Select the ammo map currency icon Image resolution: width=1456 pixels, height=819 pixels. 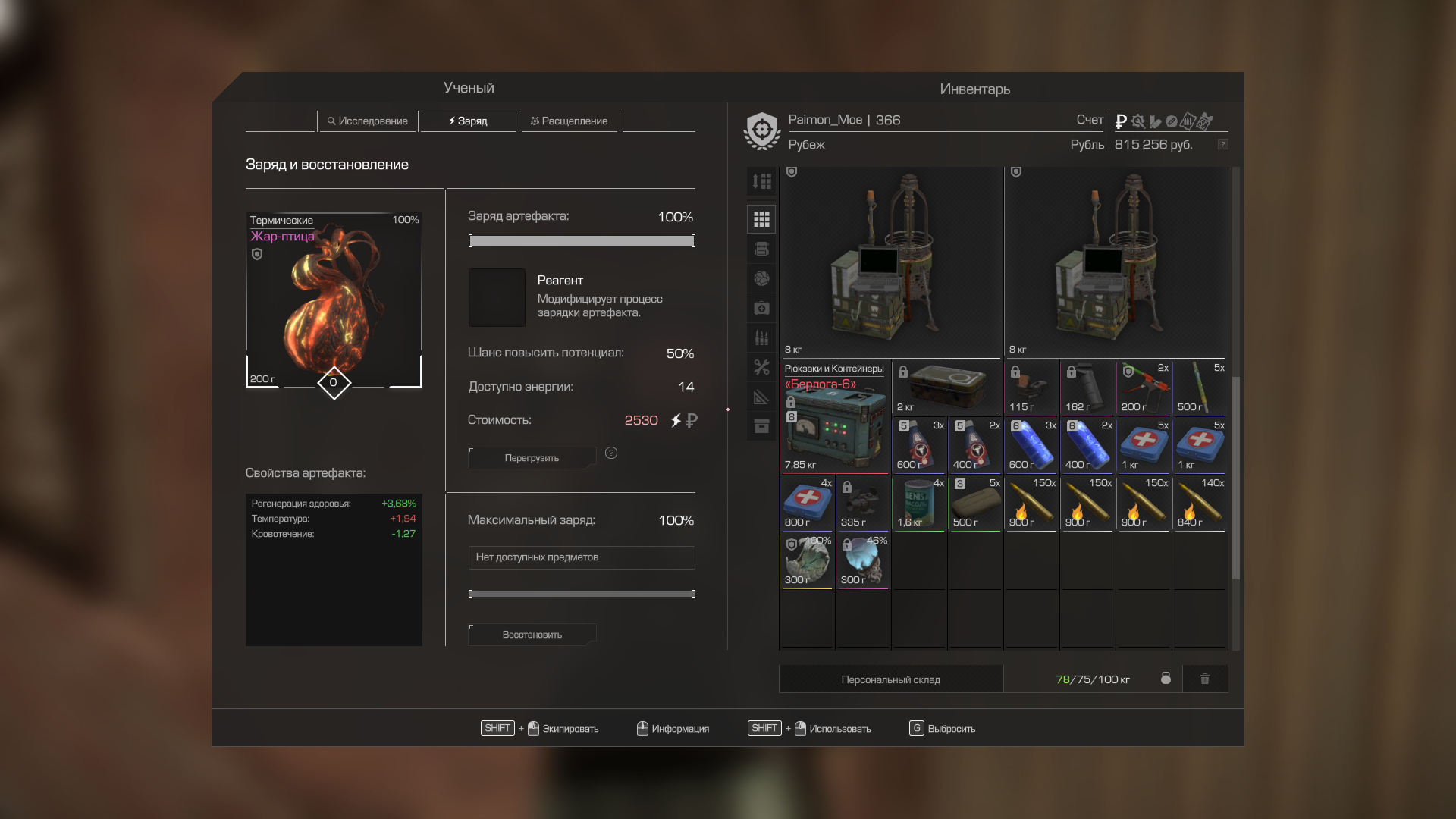(x=1188, y=121)
